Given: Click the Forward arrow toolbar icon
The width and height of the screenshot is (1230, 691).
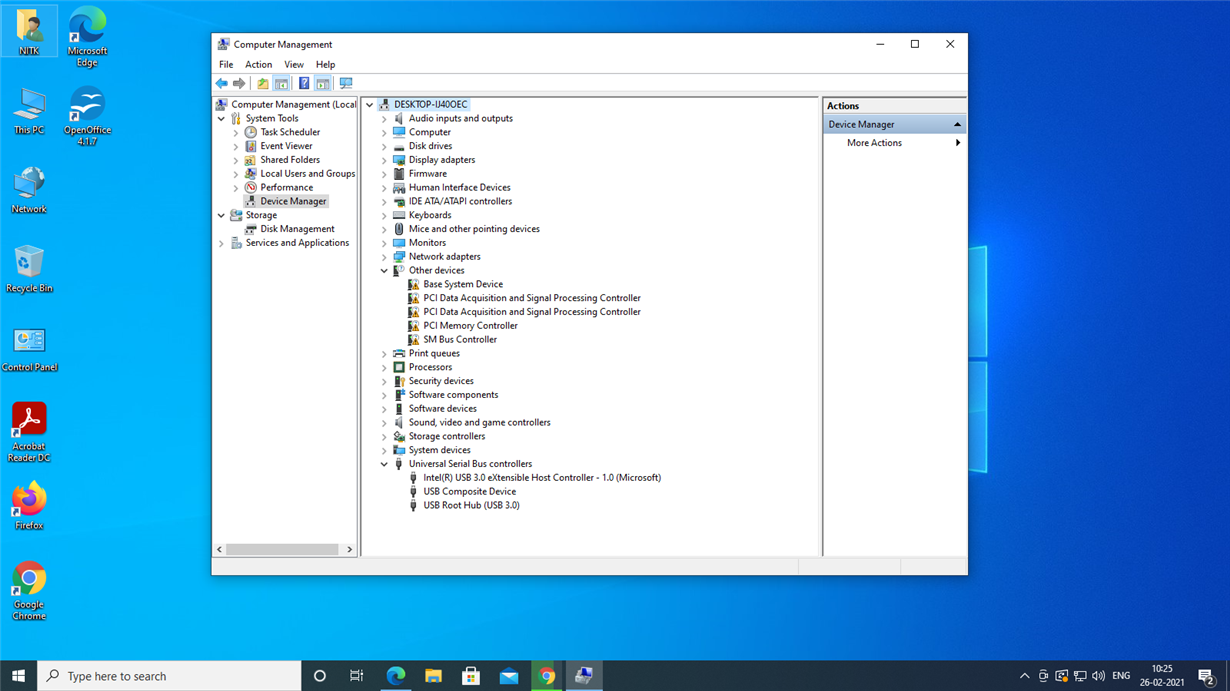Looking at the screenshot, I should click(239, 84).
